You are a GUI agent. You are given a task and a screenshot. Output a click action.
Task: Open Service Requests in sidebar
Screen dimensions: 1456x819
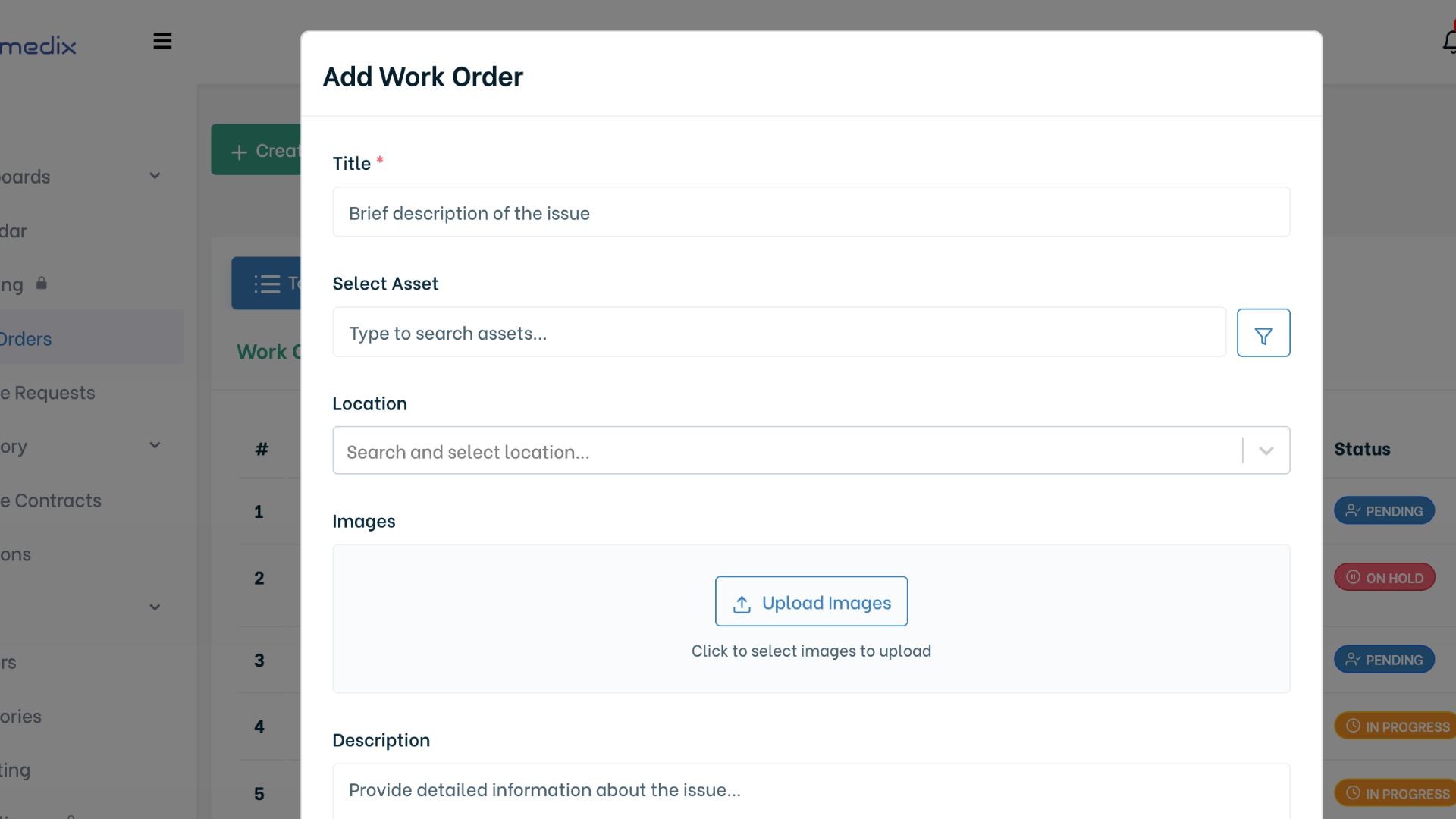[x=48, y=393]
